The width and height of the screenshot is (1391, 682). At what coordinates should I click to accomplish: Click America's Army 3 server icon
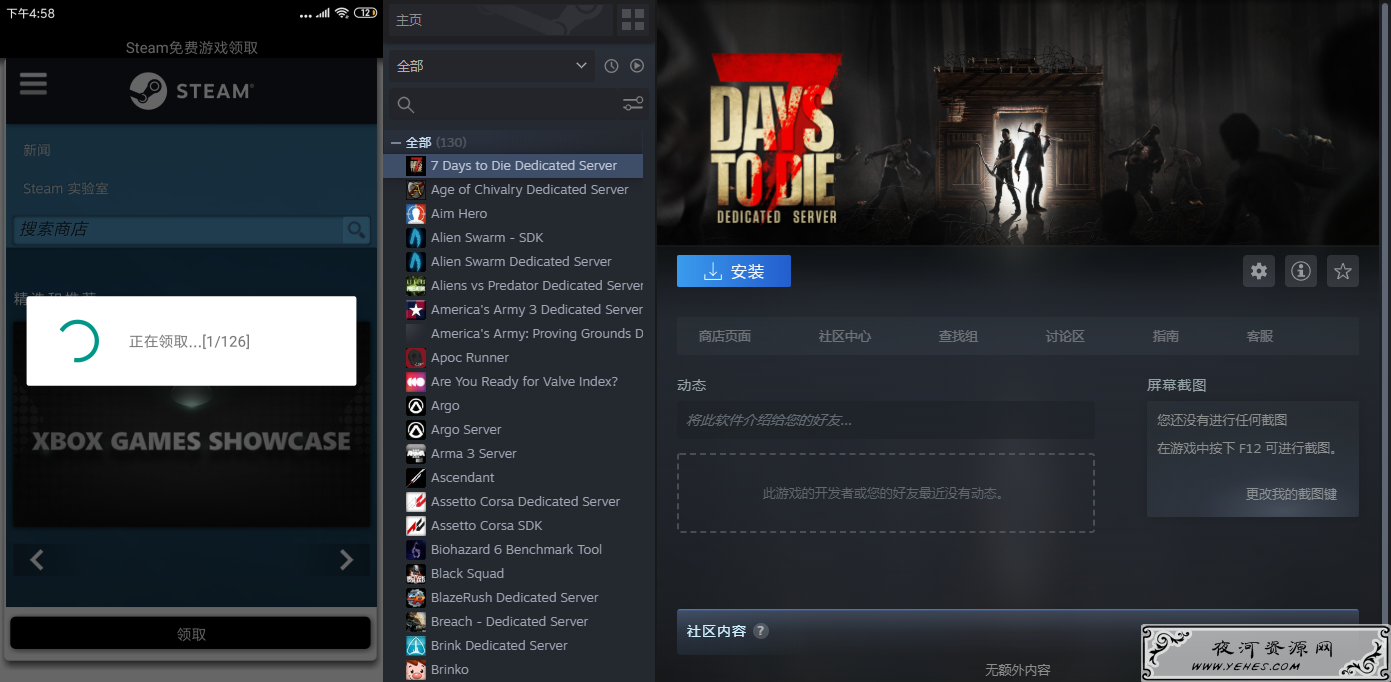(416, 310)
